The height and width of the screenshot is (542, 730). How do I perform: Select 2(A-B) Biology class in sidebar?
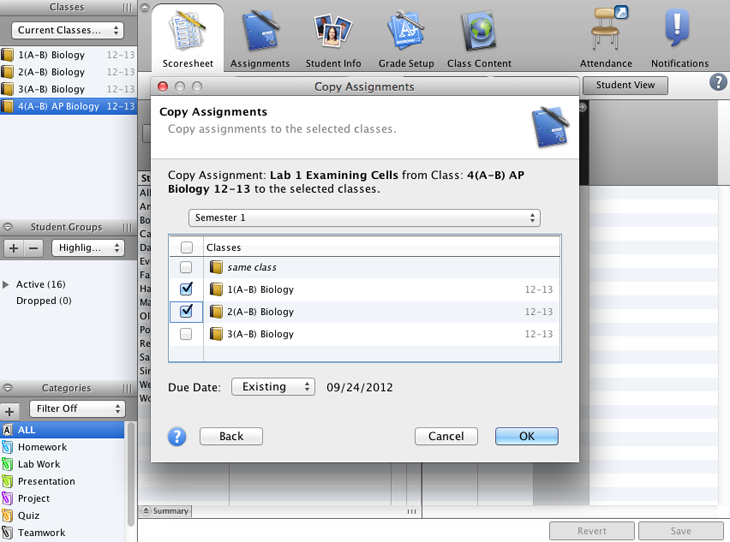(x=51, y=72)
